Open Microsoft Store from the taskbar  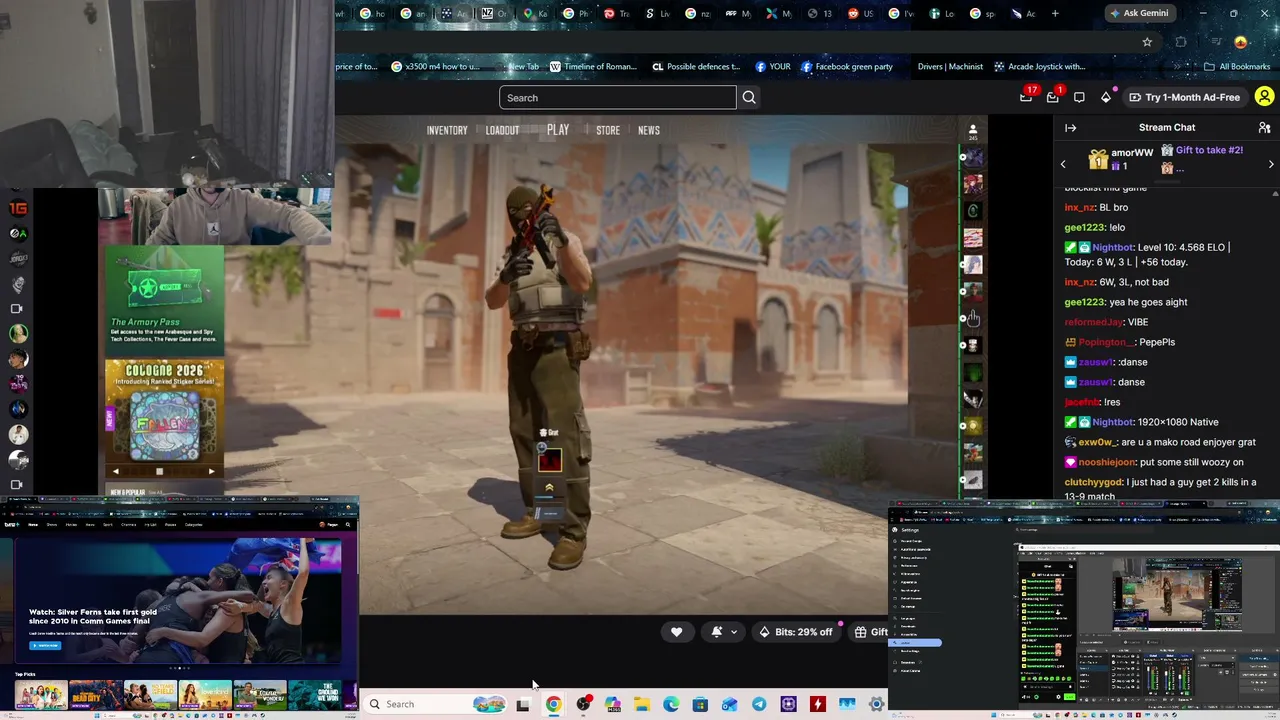coord(700,704)
